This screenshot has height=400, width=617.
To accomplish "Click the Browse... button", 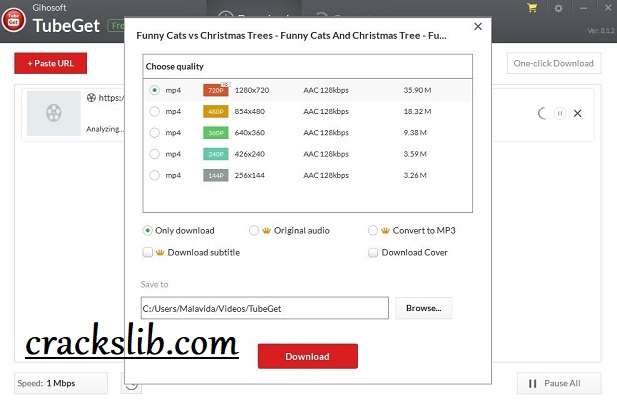I will pos(423,308).
